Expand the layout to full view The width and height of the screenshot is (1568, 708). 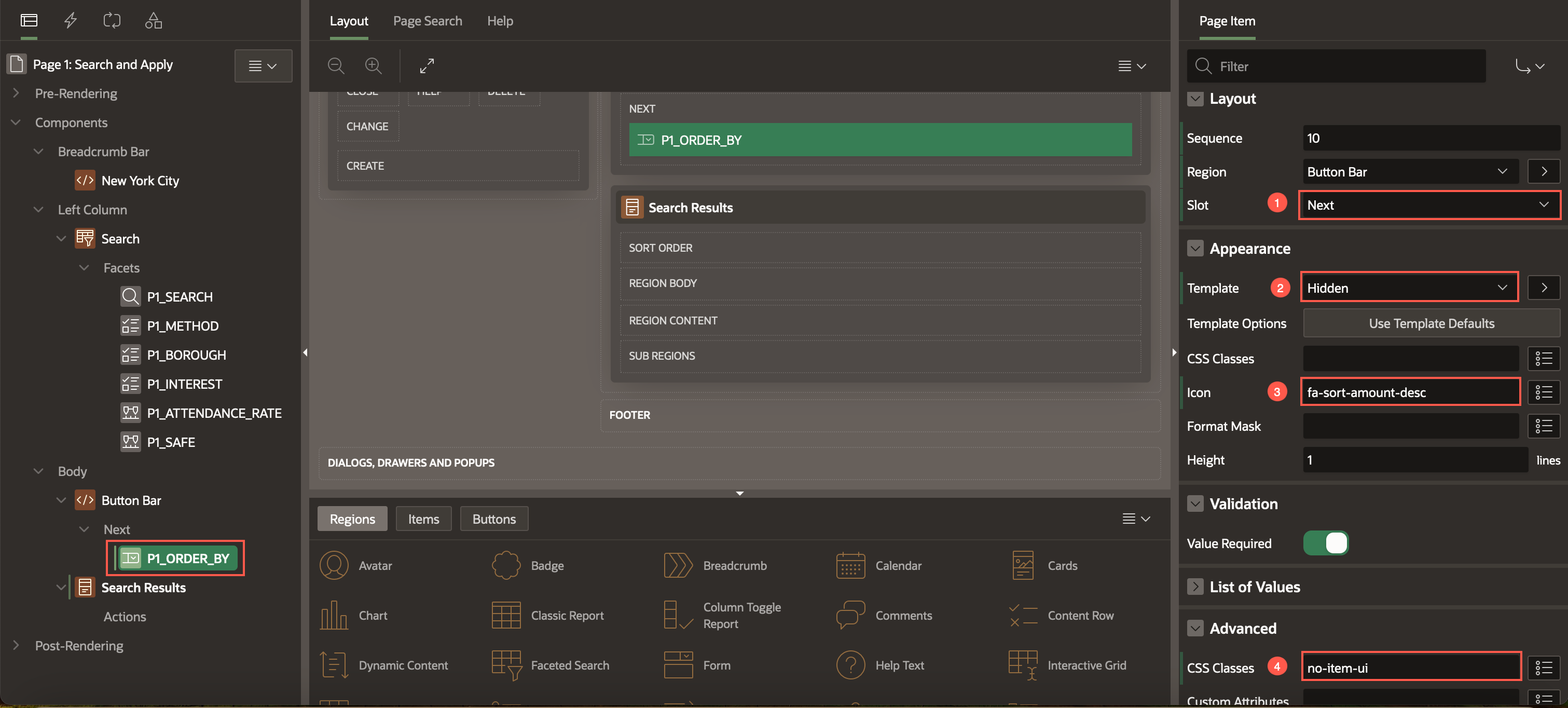tap(428, 66)
